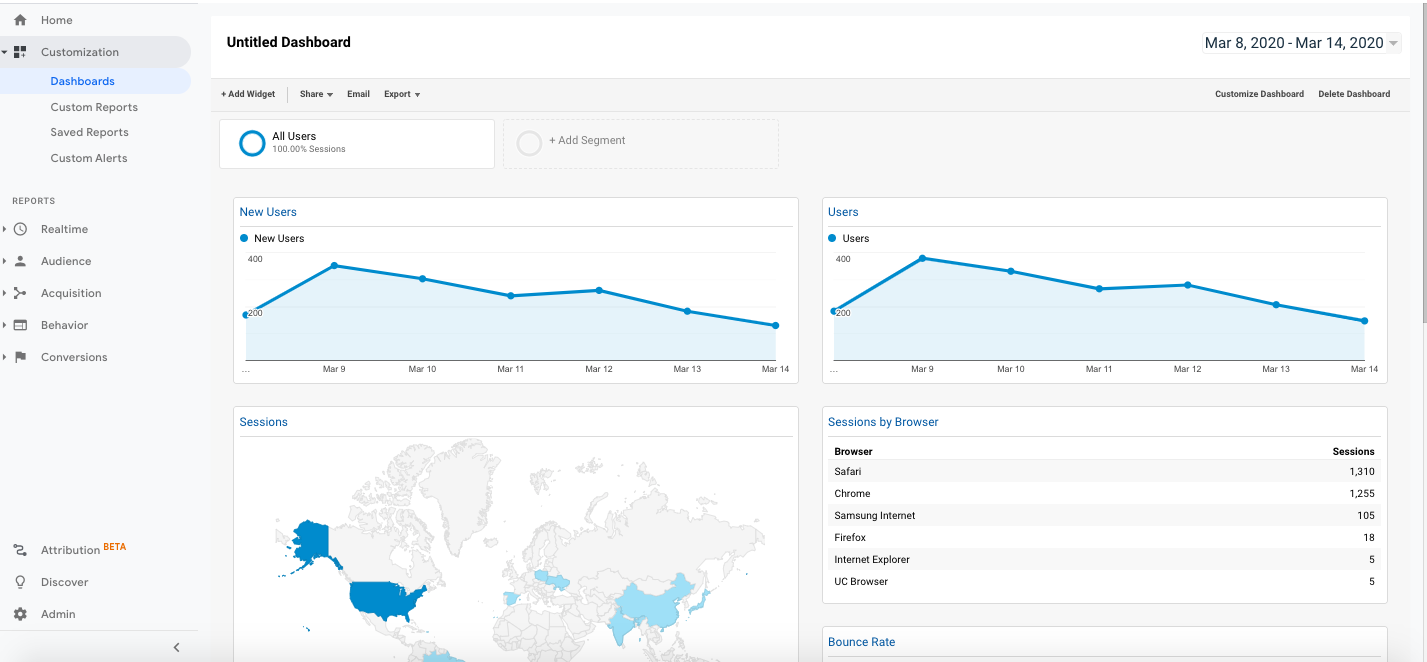Click the Discover lightbulb icon
Image resolution: width=1427 pixels, height=662 pixels.
coord(20,582)
